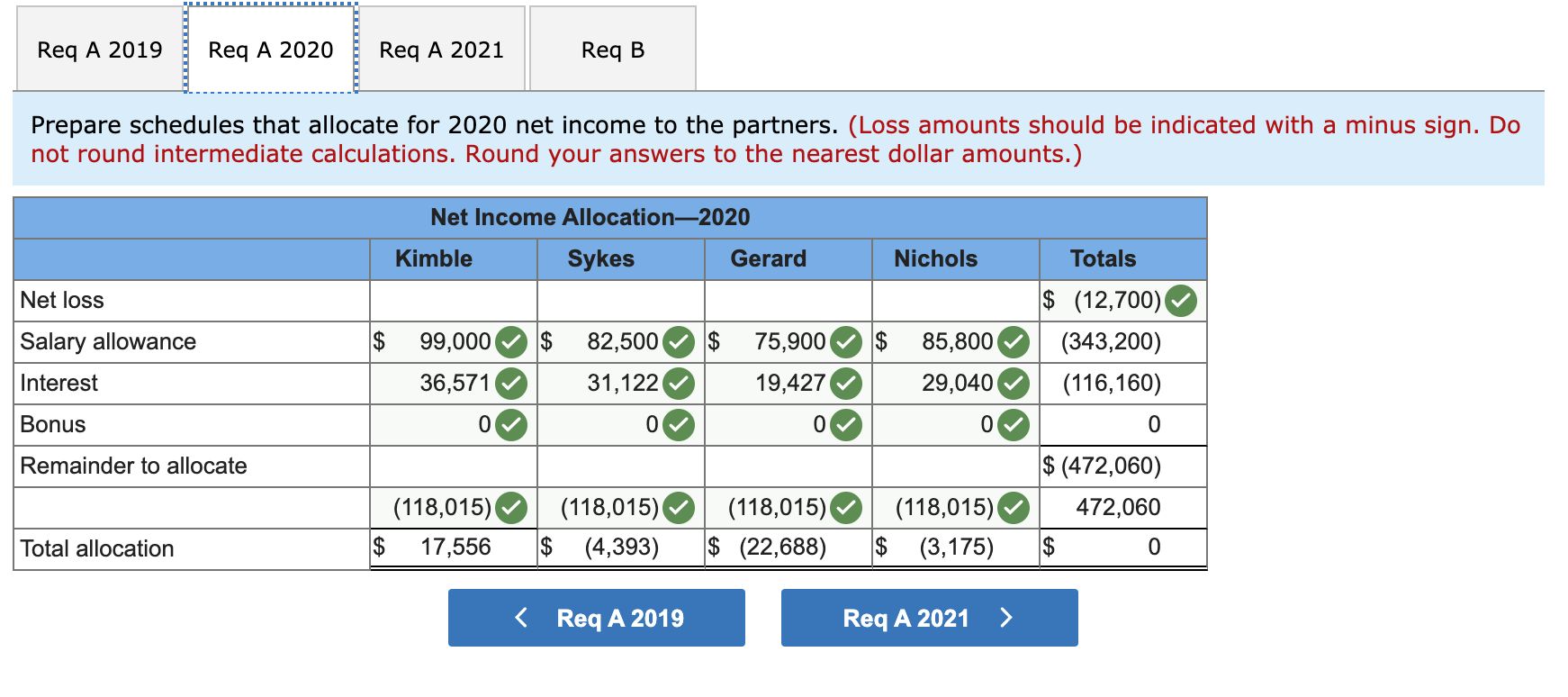Click the Sykes column header
This screenshot has height=697, width=1568.
point(601,259)
